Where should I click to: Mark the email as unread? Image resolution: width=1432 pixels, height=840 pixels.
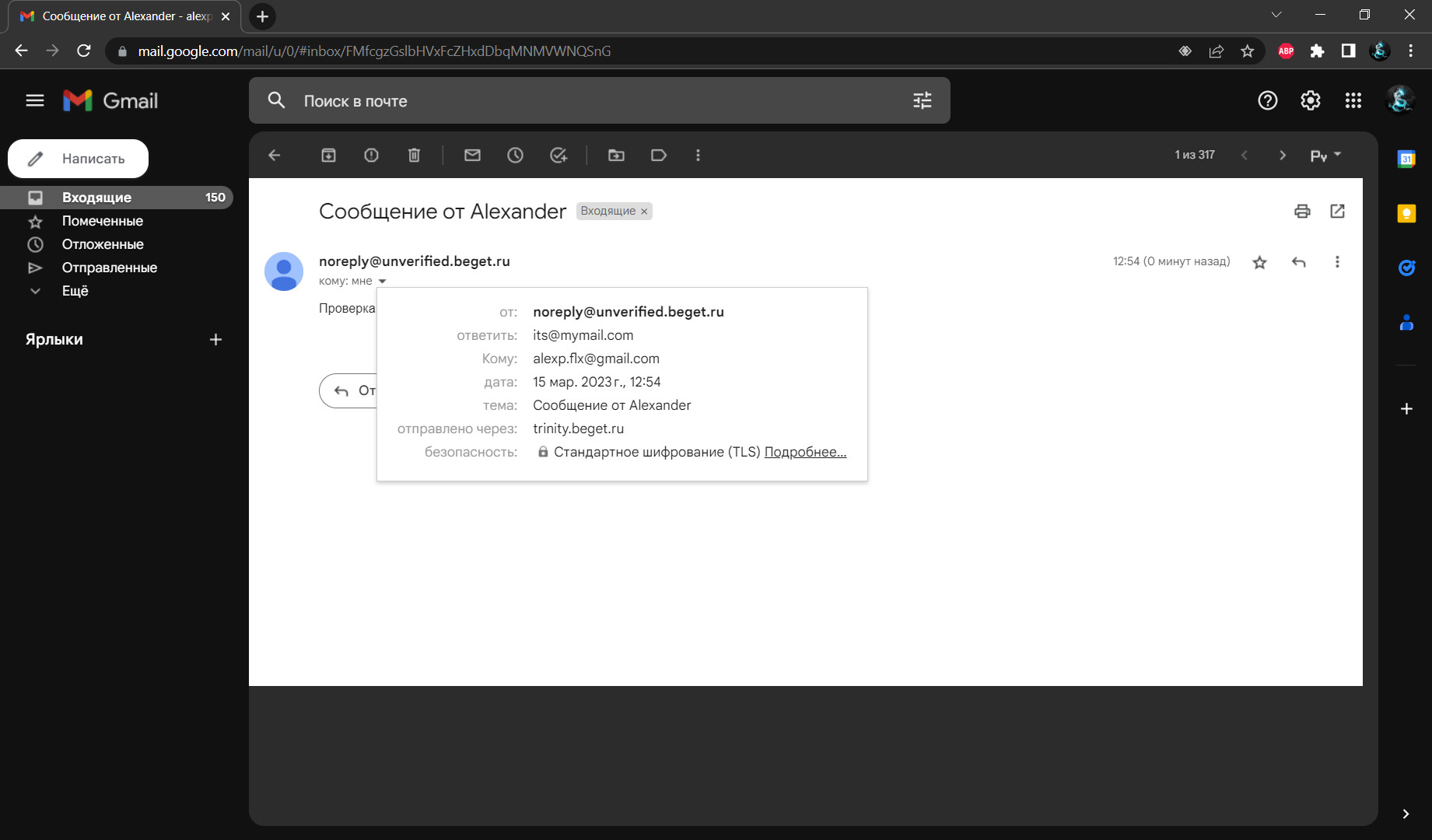coord(472,155)
